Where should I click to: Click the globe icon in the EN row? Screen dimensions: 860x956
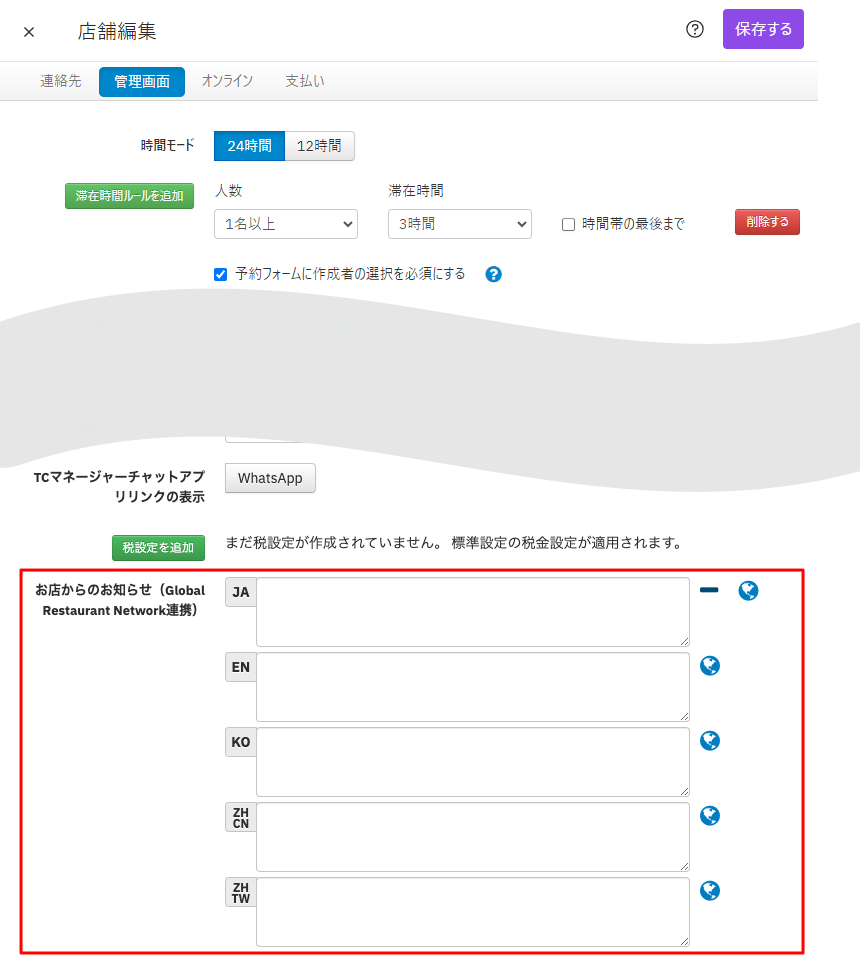click(709, 665)
